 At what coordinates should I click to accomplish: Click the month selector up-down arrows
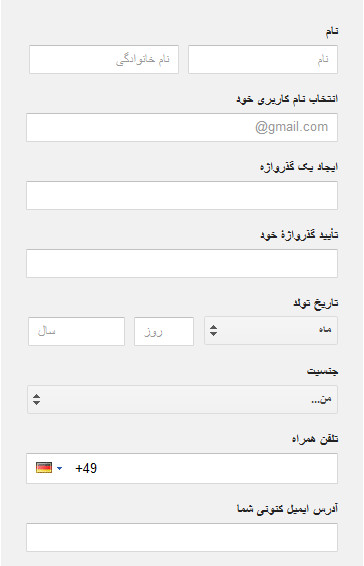click(x=213, y=330)
